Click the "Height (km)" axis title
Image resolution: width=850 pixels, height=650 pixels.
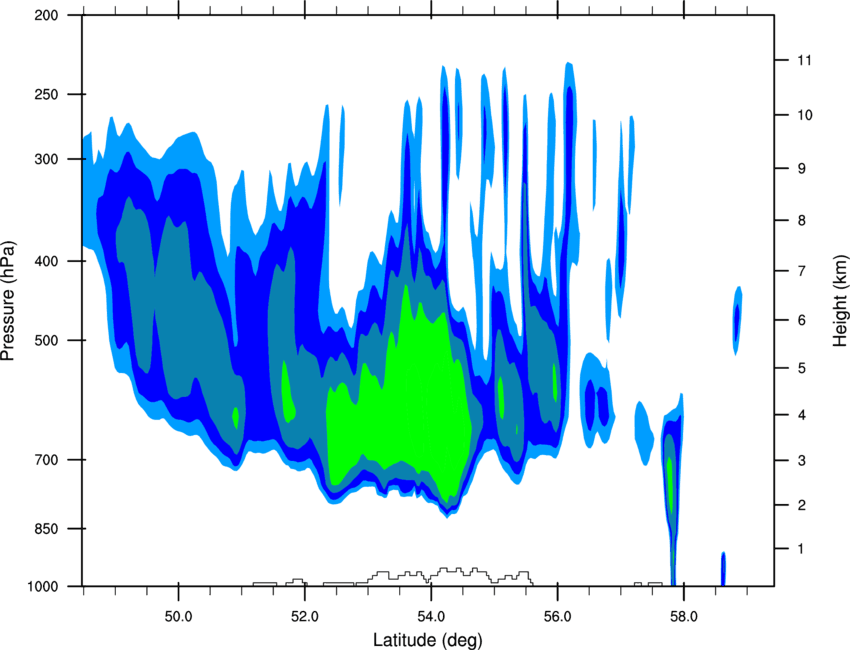[x=839, y=300]
